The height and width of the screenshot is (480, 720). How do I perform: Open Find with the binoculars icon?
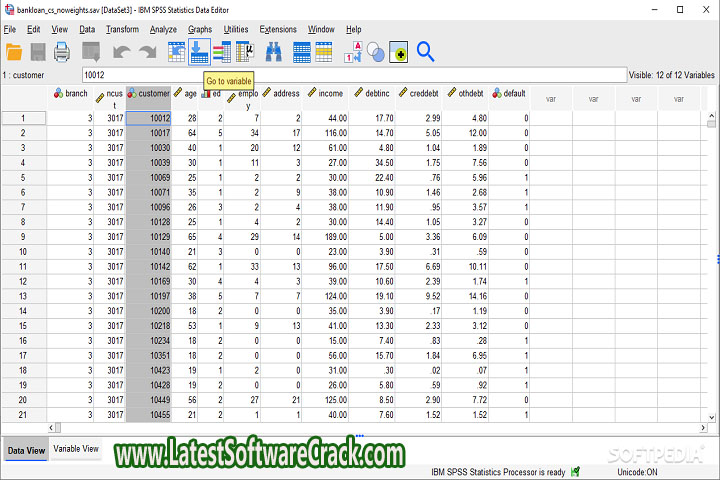(274, 52)
